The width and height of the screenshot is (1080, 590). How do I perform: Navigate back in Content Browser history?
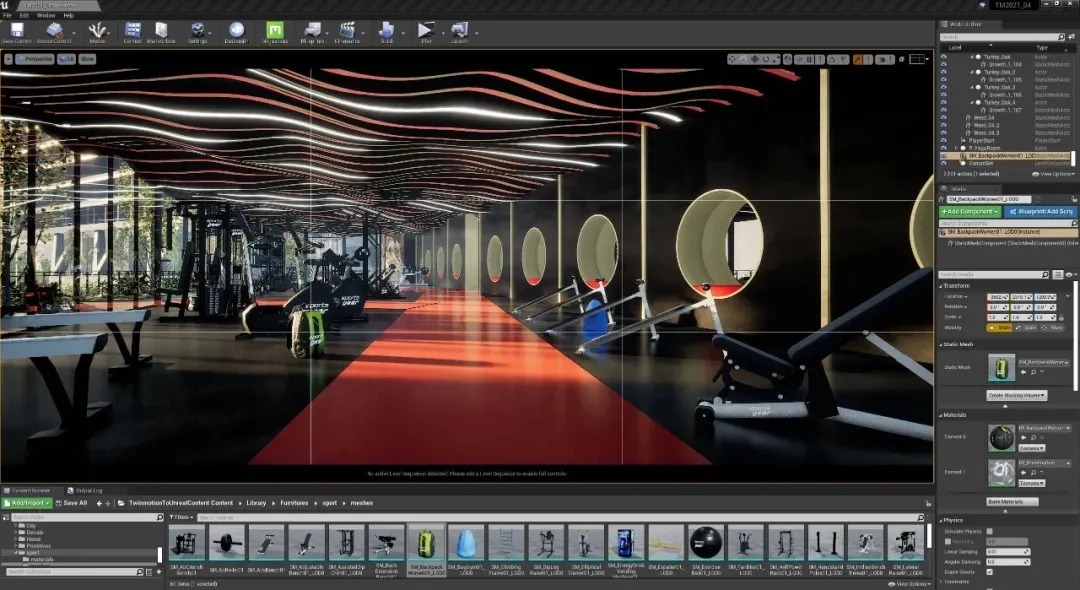coord(98,503)
